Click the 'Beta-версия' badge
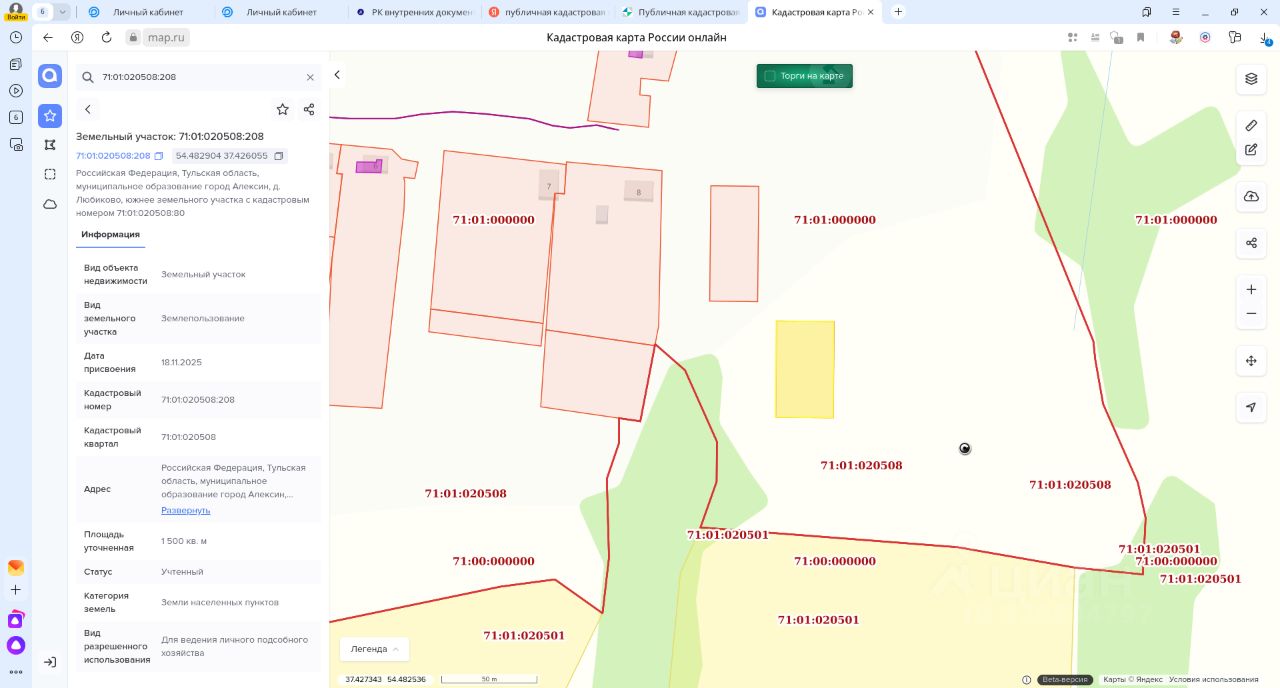This screenshot has height=688, width=1280. pyautogui.click(x=1065, y=680)
